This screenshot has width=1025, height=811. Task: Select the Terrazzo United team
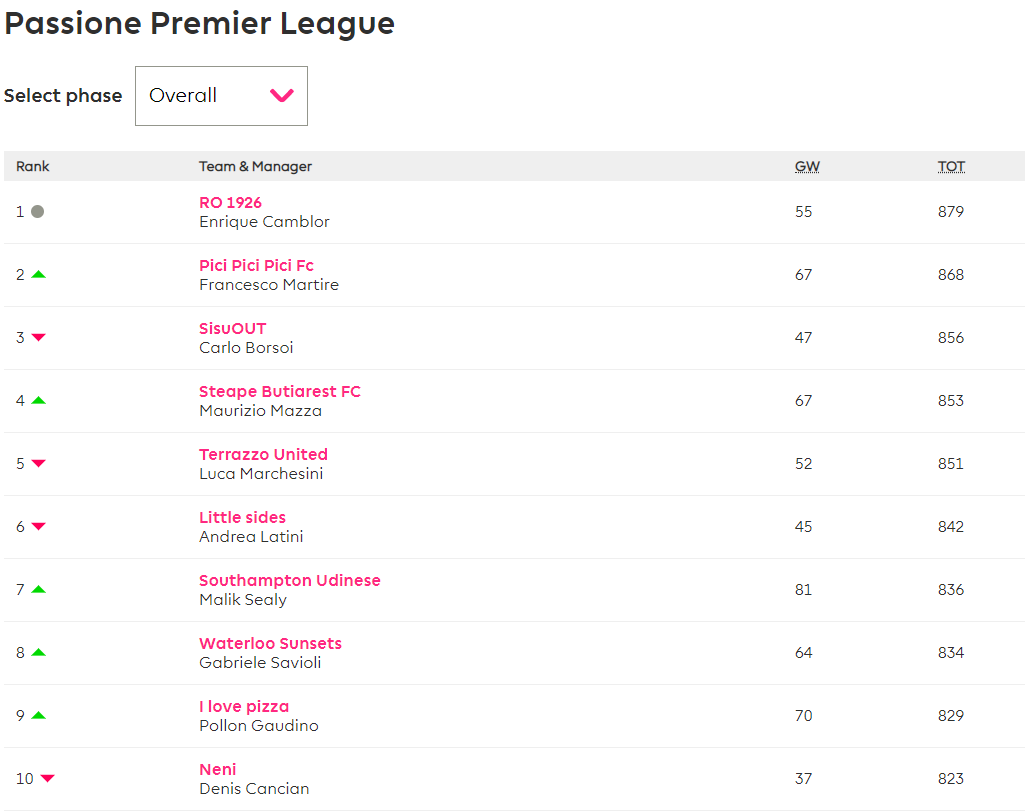263,455
